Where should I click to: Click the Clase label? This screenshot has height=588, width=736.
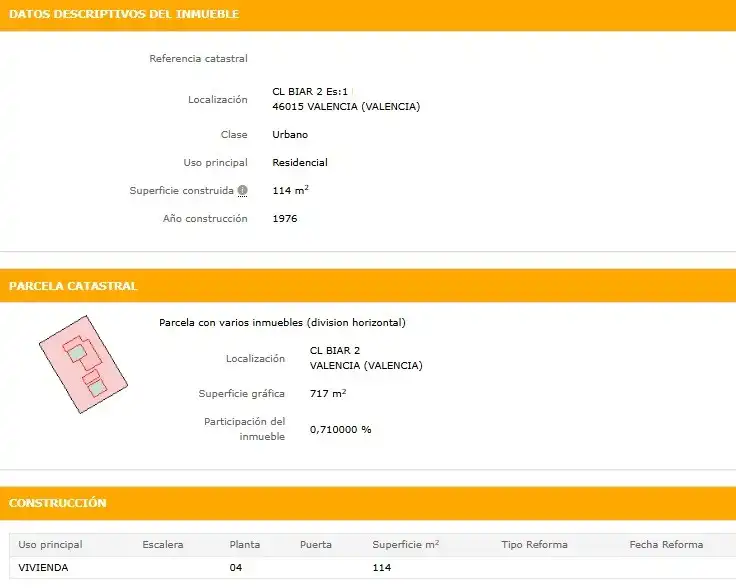(234, 135)
